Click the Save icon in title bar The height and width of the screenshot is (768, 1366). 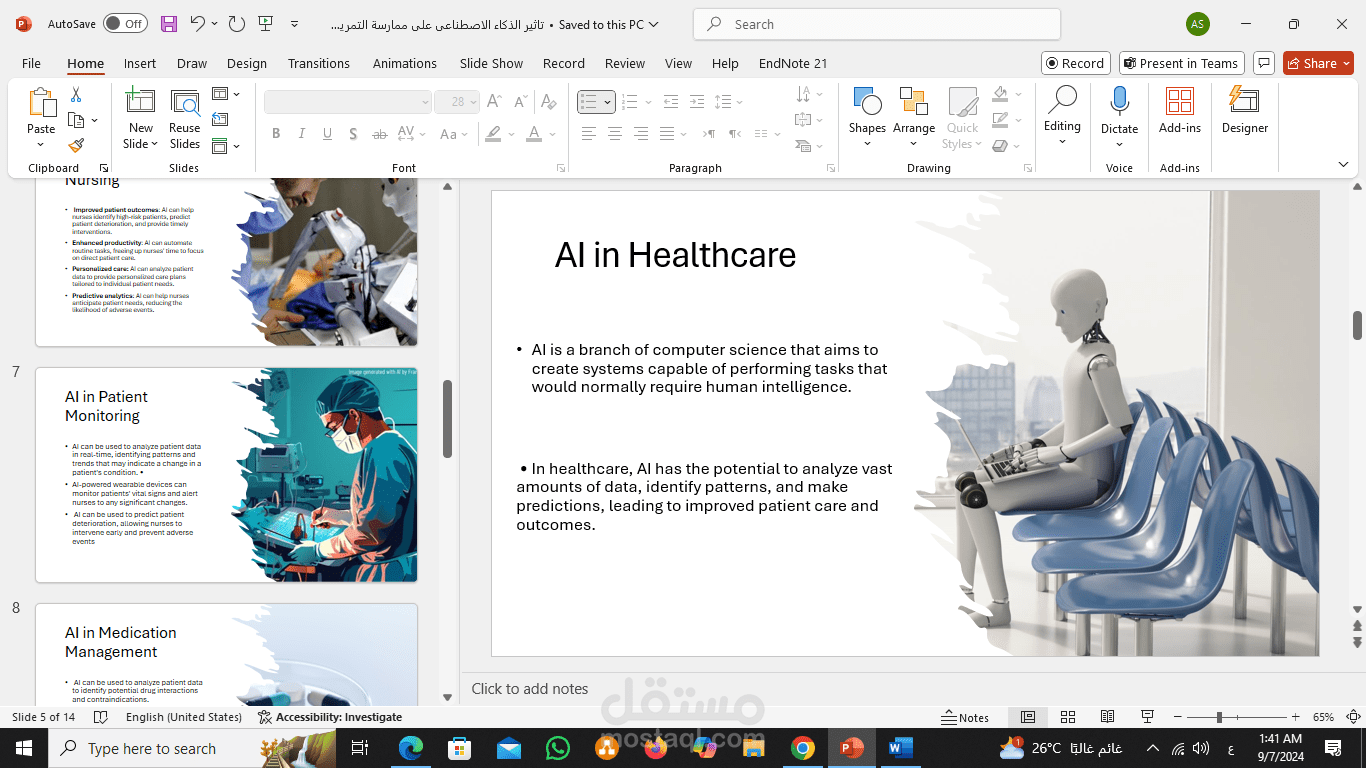[x=169, y=23]
